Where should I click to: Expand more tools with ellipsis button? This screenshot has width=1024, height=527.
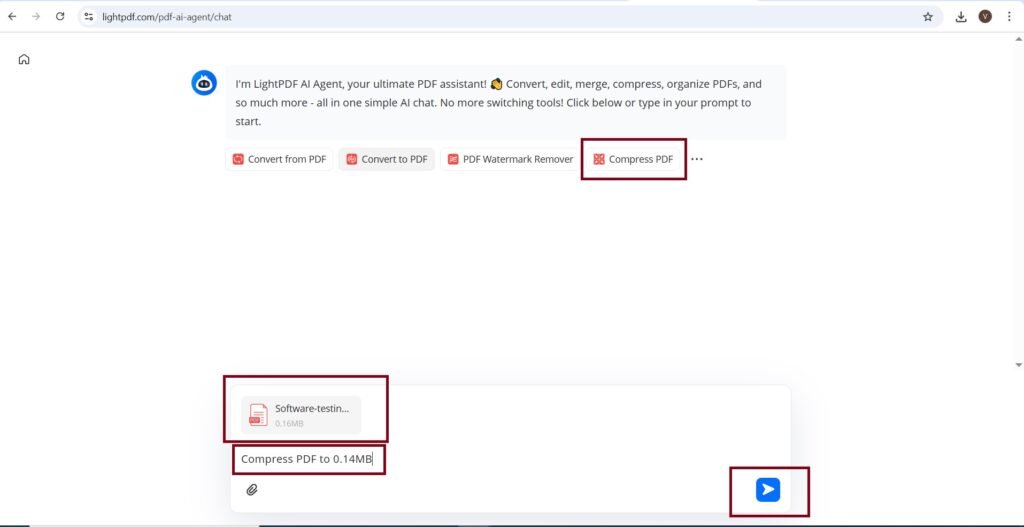(697, 159)
